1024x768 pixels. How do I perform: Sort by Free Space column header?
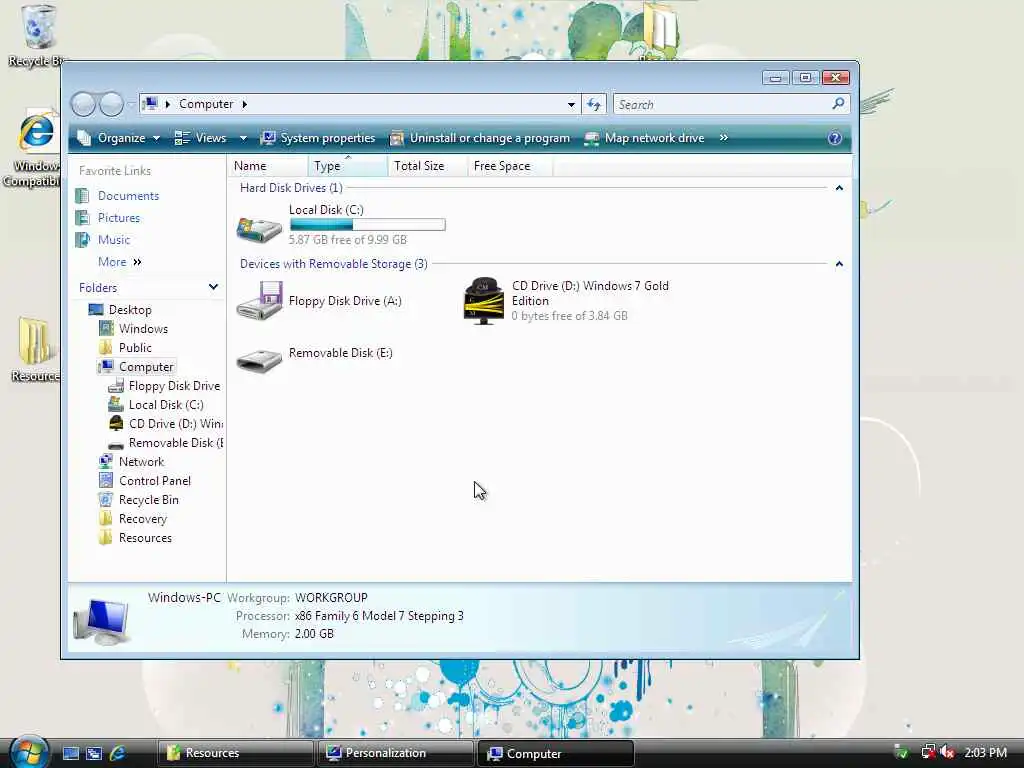pos(510,166)
